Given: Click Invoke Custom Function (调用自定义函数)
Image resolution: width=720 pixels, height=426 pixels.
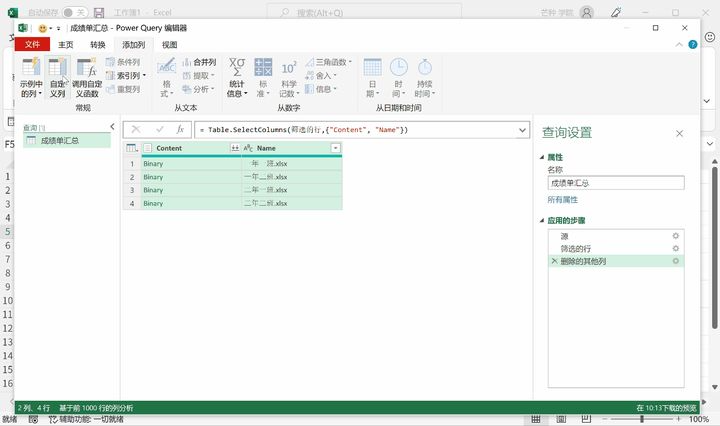Looking at the screenshot, I should click(87, 77).
